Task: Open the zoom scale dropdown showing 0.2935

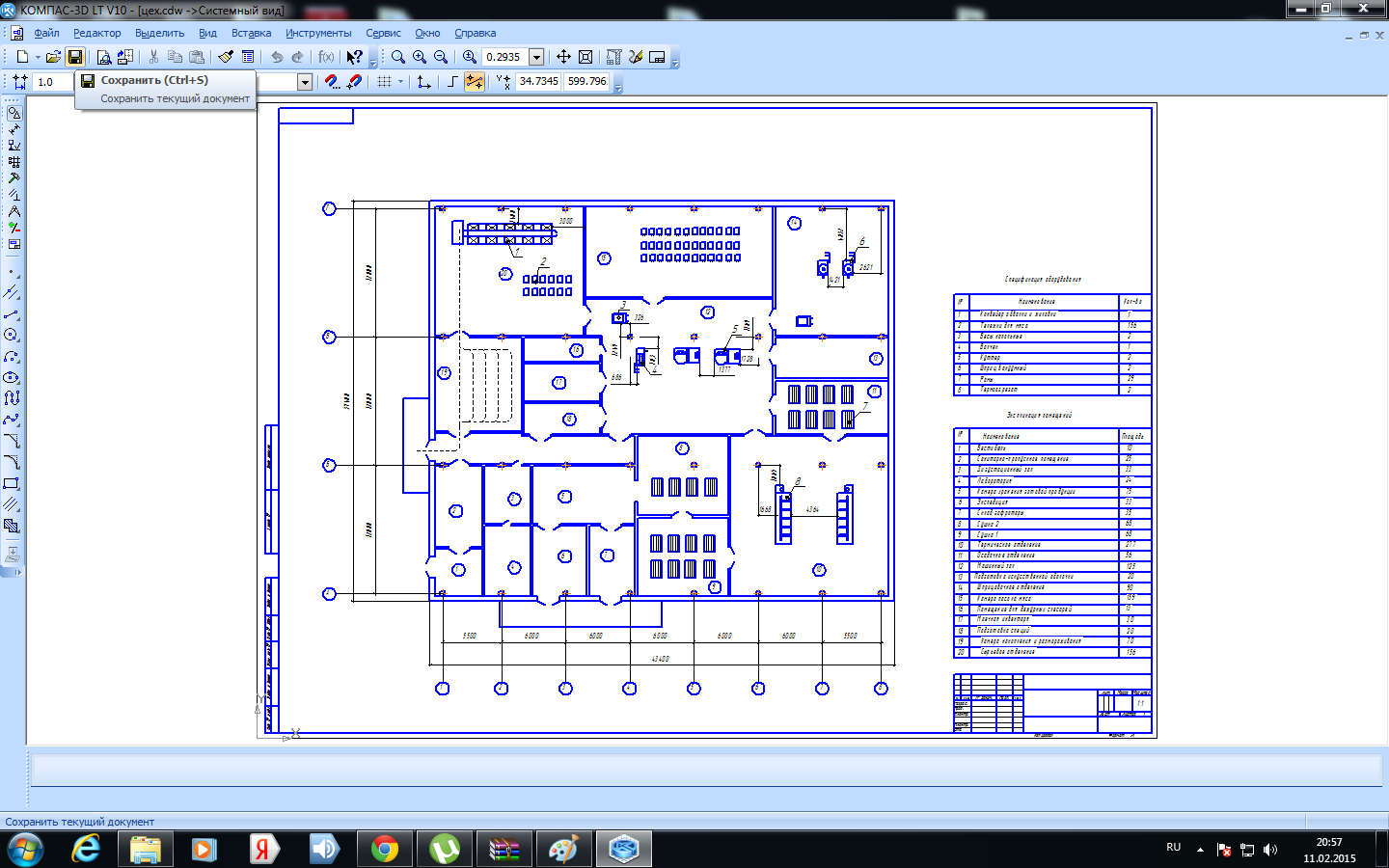Action: coord(536,57)
